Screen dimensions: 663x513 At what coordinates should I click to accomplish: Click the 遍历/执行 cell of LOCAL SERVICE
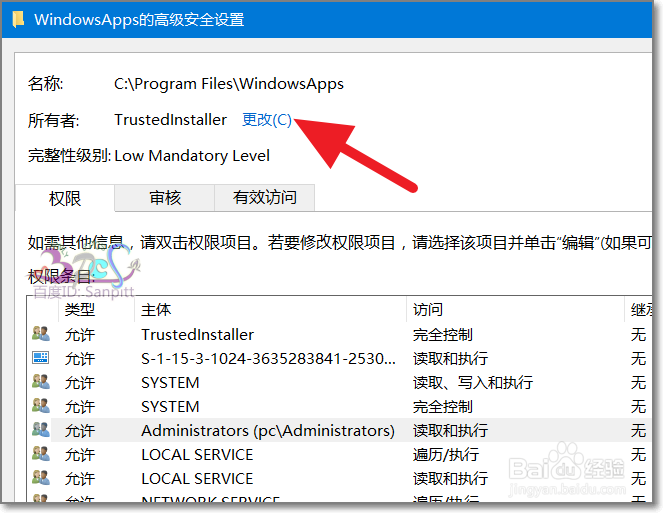pyautogui.click(x=446, y=455)
